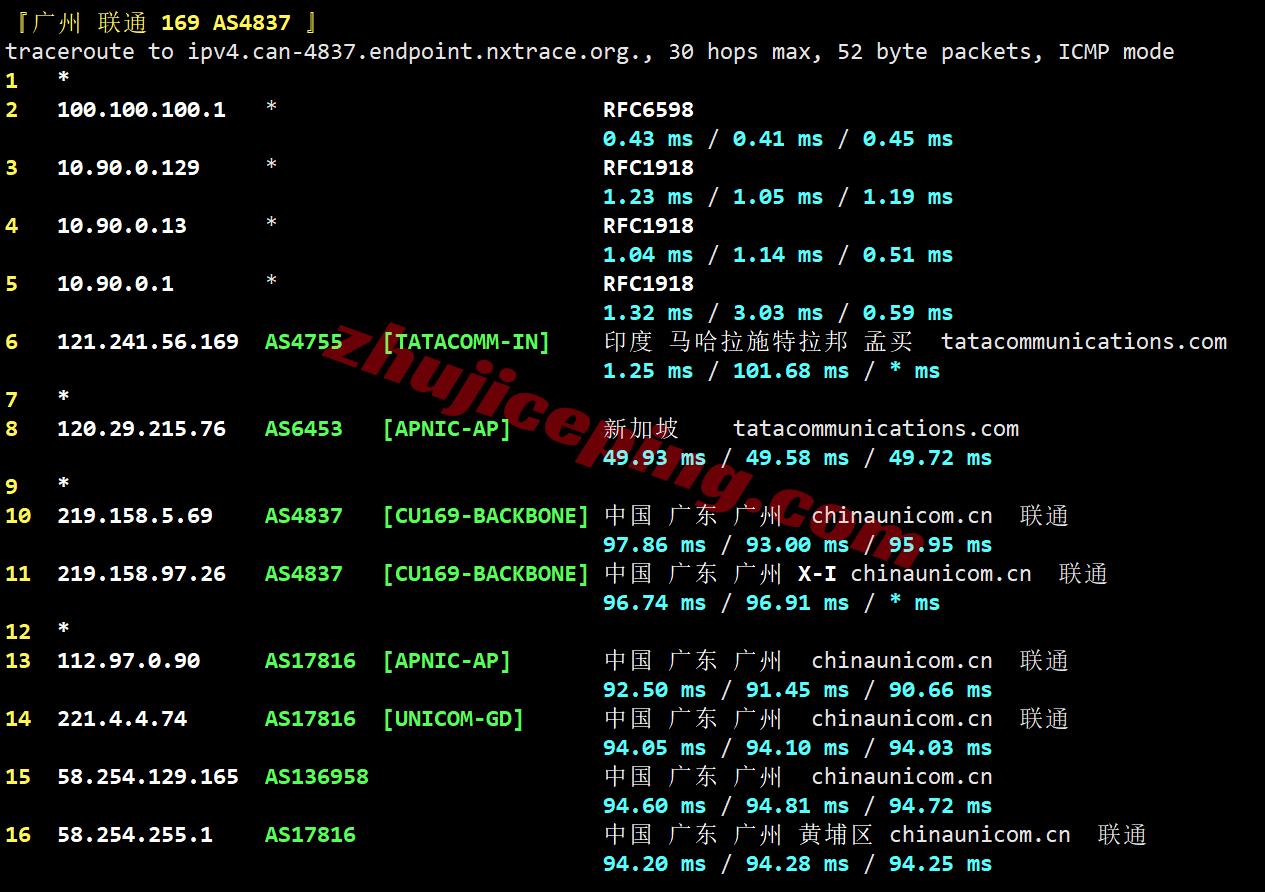Select IP address 58.254.255.1
1265x892 pixels.
pyautogui.click(x=135, y=835)
